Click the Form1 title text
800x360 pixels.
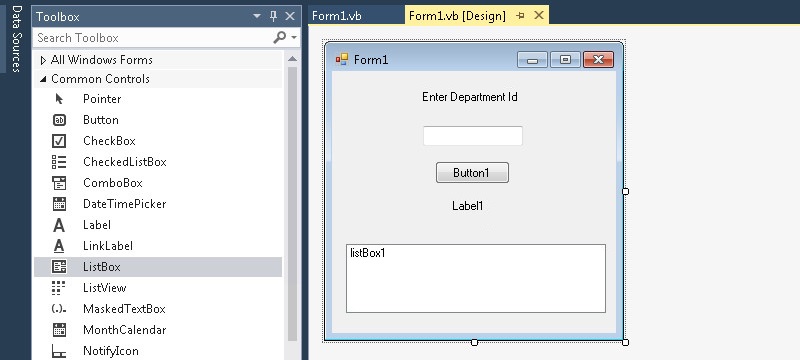[371, 60]
